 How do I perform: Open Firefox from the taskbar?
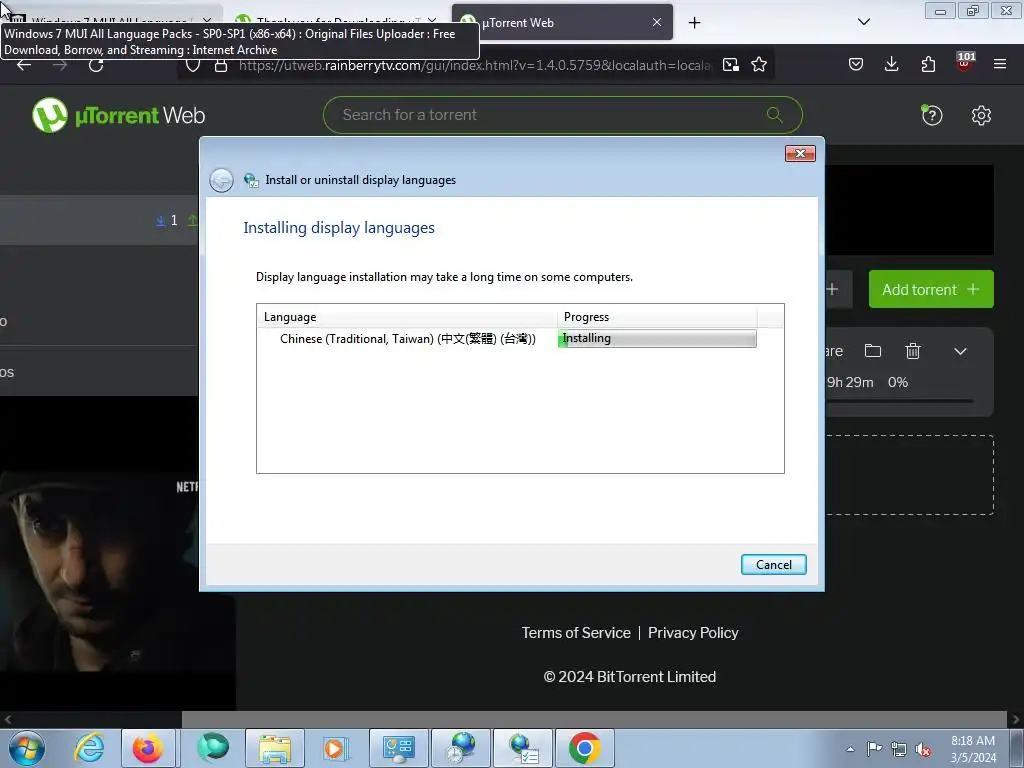click(148, 748)
